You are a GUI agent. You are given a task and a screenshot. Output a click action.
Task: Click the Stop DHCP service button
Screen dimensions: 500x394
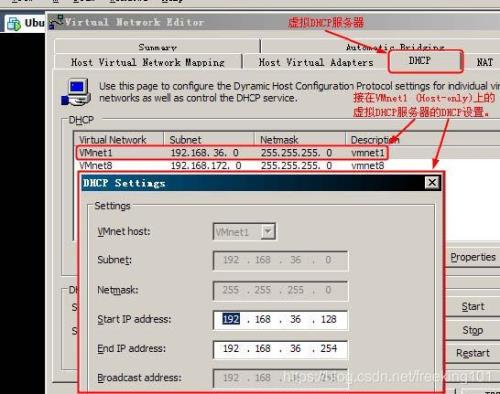tap(473, 330)
